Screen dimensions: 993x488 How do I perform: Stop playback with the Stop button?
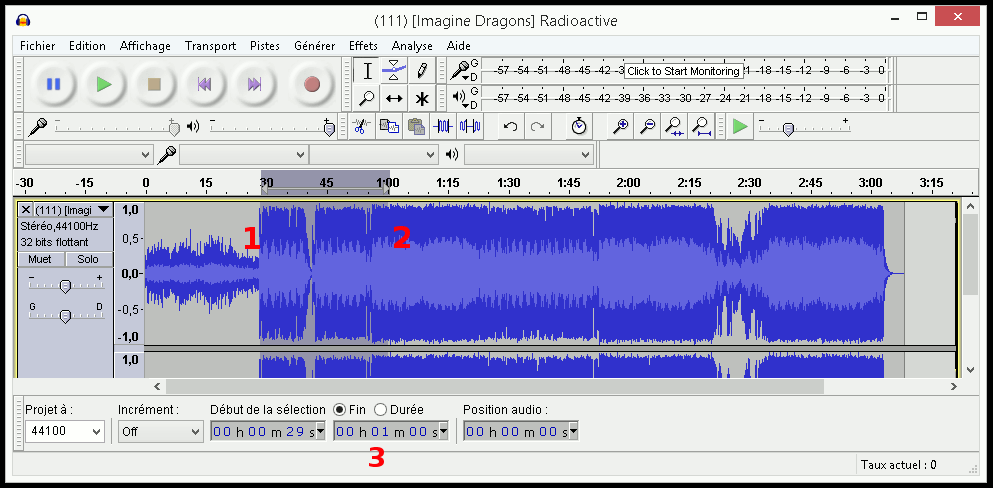click(154, 84)
